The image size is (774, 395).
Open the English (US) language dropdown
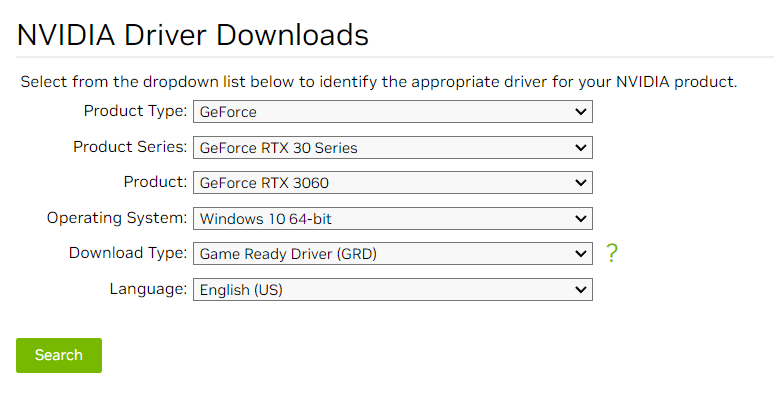[392, 289]
